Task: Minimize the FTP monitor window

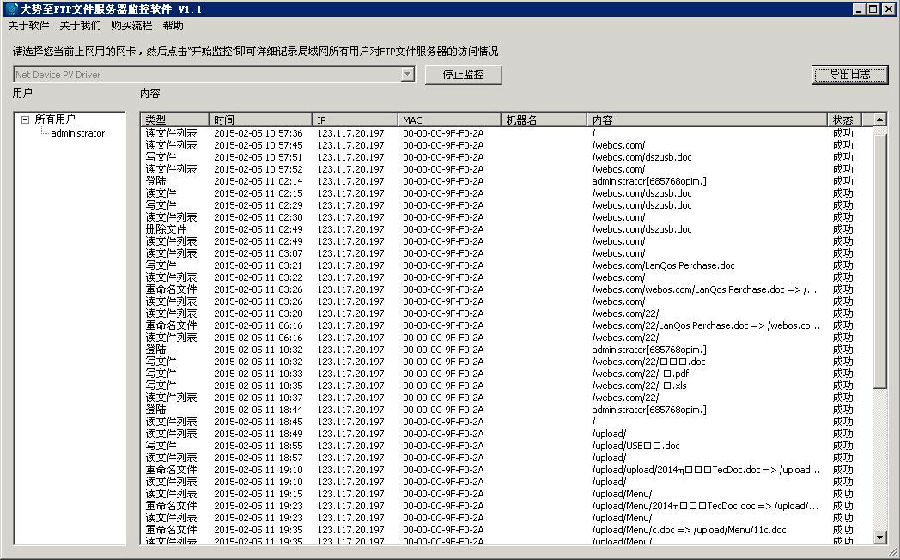Action: point(858,9)
